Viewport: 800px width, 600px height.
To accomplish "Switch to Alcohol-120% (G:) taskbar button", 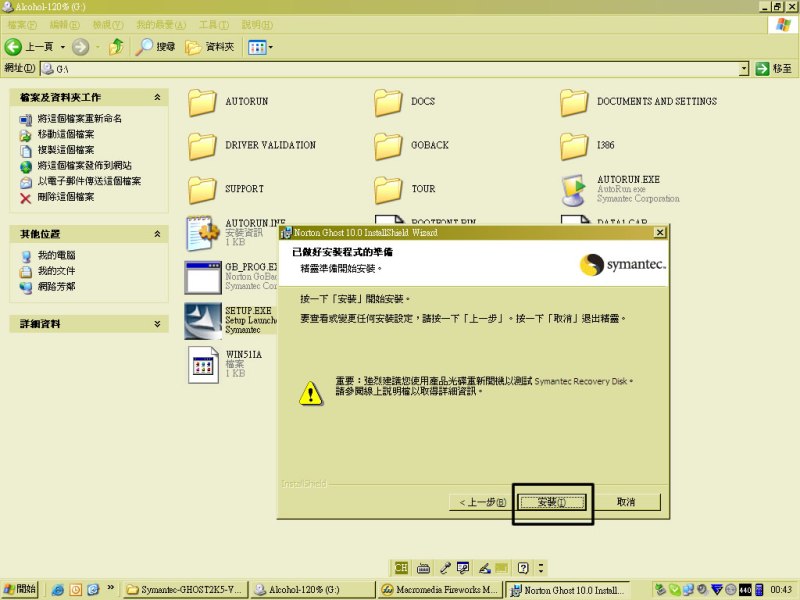I will (313, 590).
